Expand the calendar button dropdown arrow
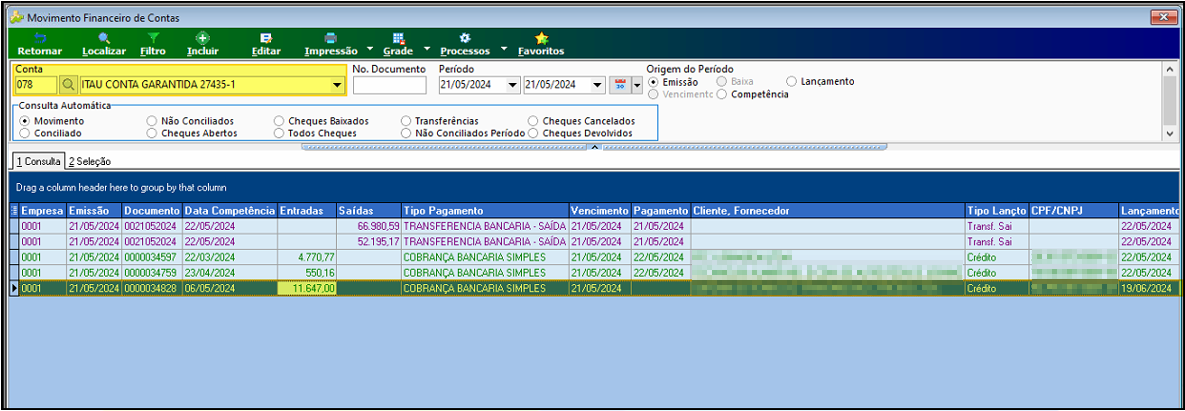Image resolution: width=1185 pixels, height=411 pixels. tap(636, 85)
